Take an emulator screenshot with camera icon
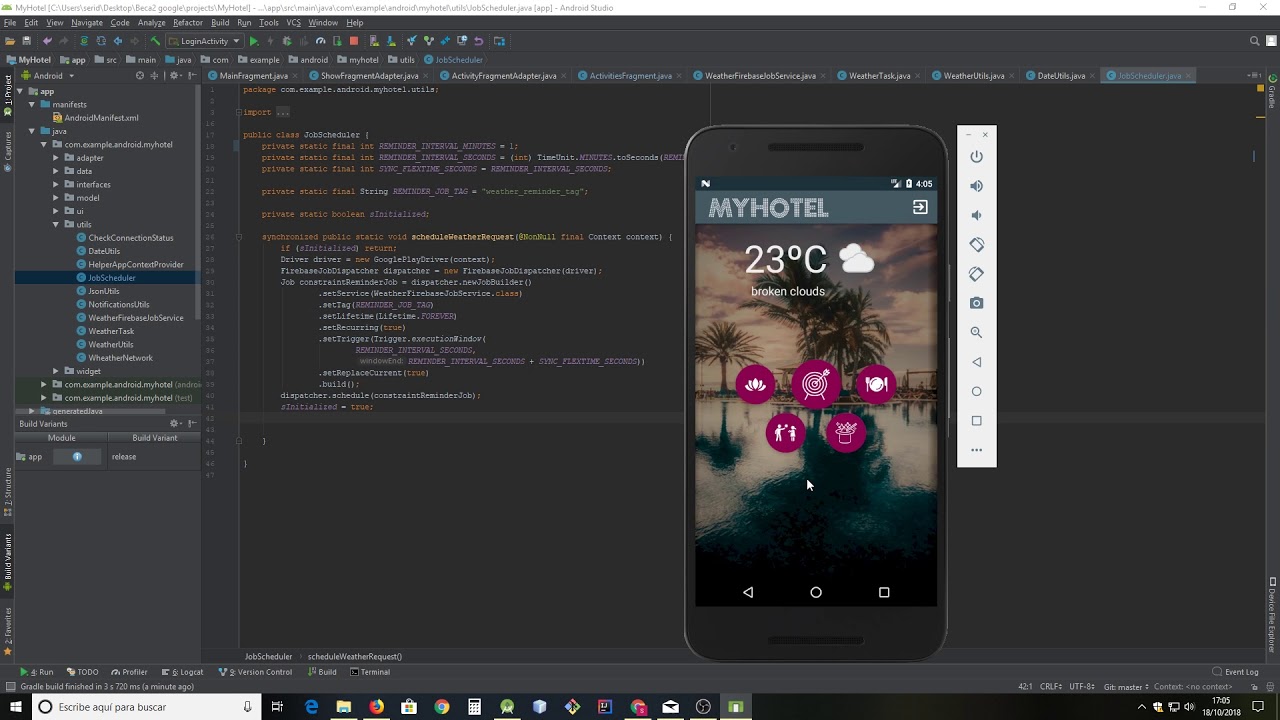This screenshot has height=720, width=1280. [977, 303]
